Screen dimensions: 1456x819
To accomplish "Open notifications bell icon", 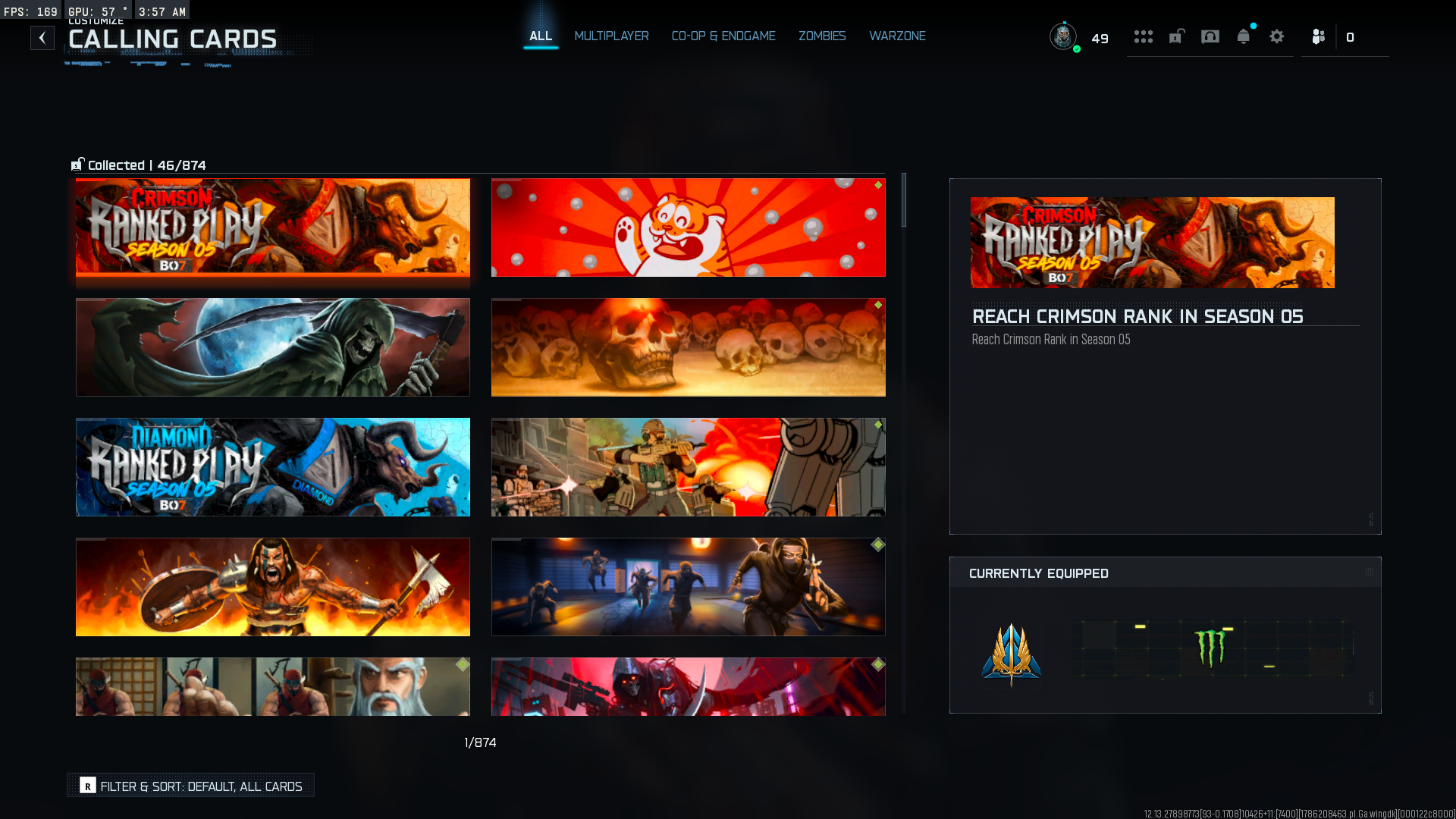I will [x=1244, y=36].
